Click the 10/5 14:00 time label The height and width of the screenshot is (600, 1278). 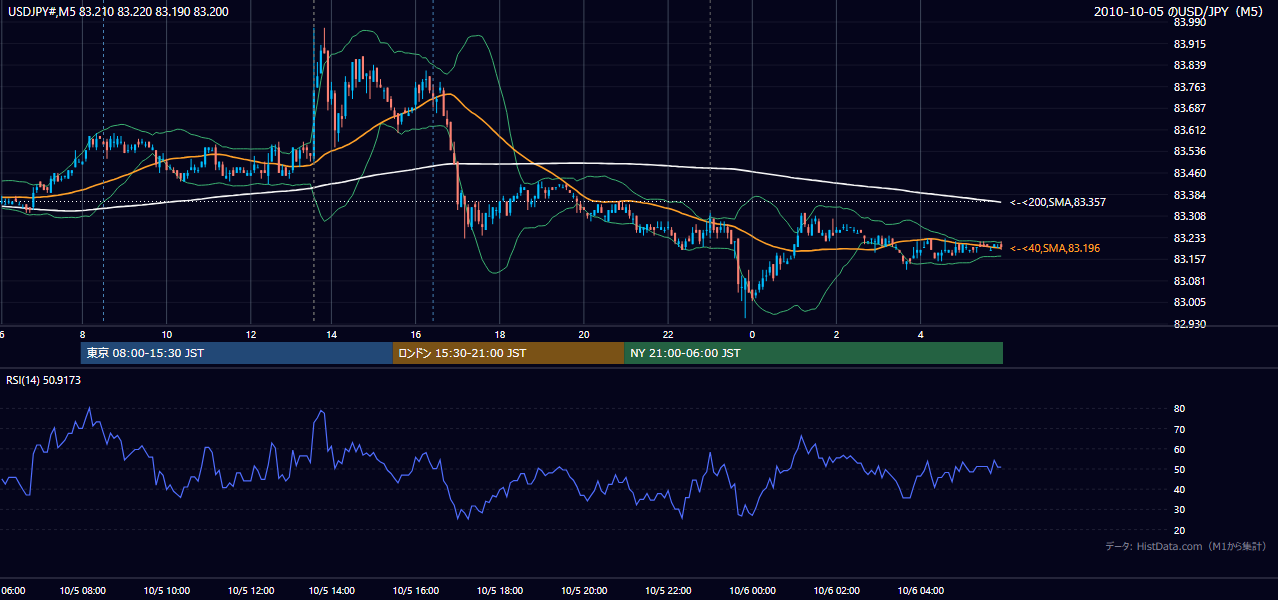(x=332, y=590)
